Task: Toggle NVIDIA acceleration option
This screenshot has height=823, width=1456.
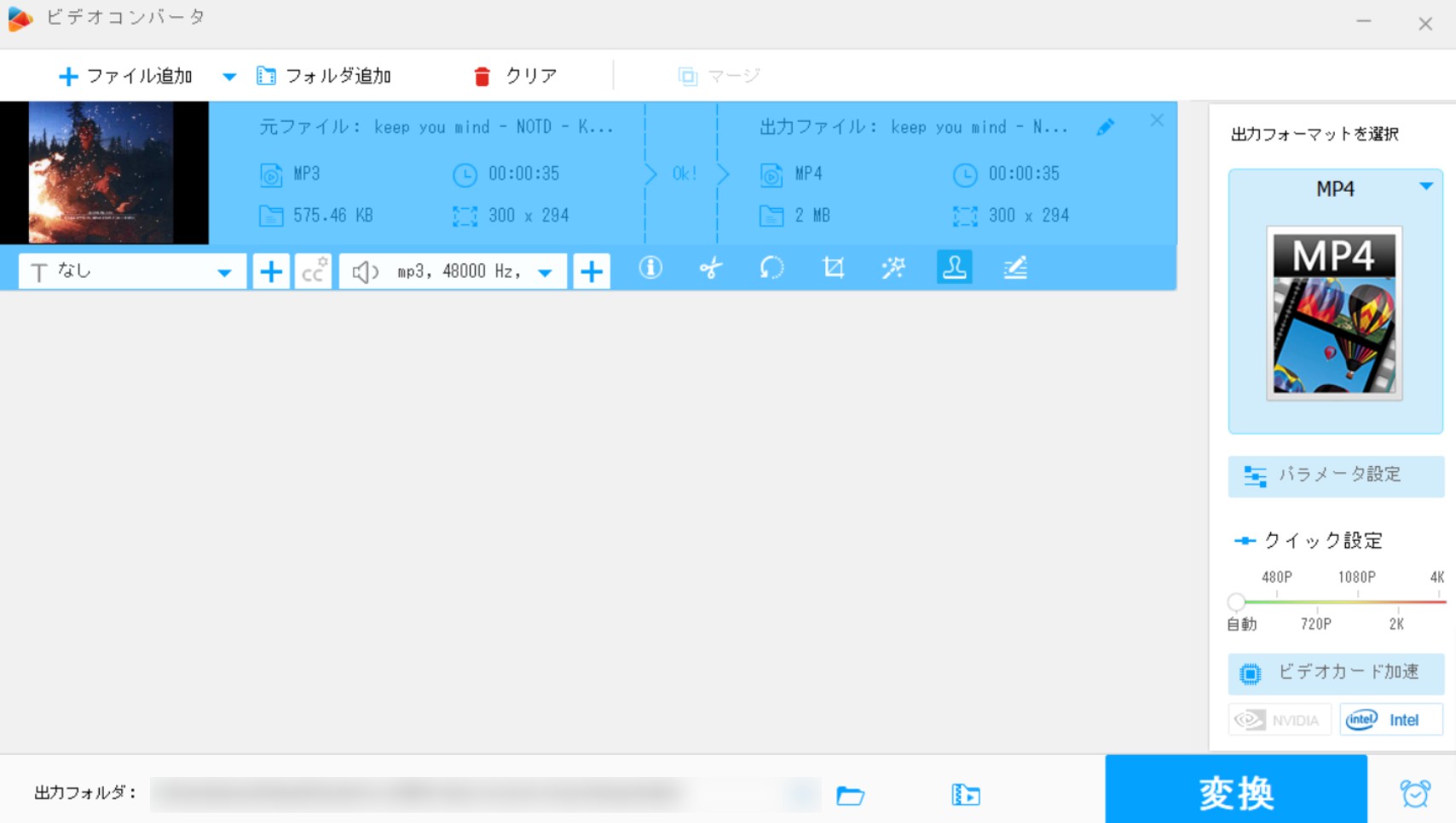Action: click(1280, 720)
